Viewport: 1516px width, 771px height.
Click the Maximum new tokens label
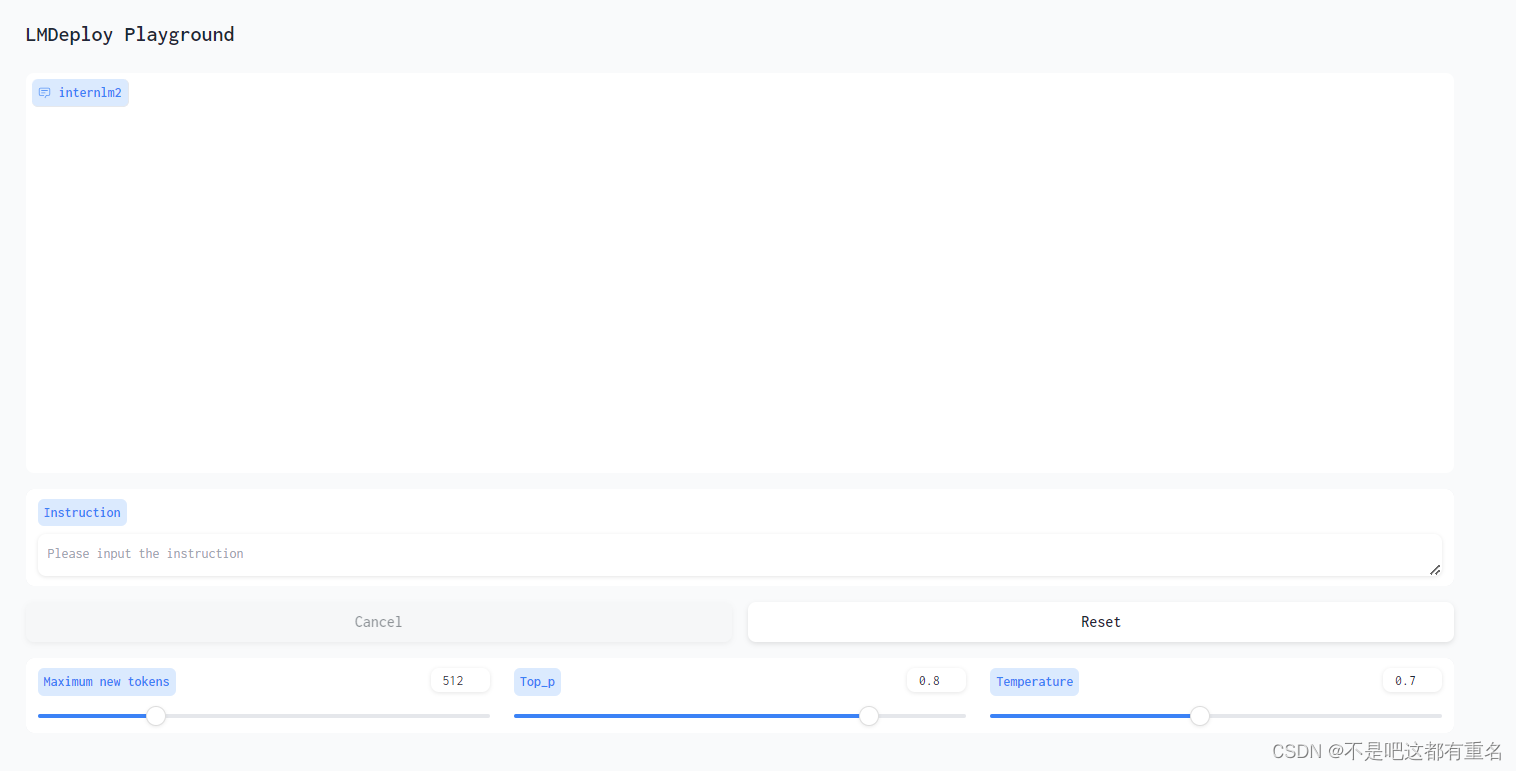107,682
